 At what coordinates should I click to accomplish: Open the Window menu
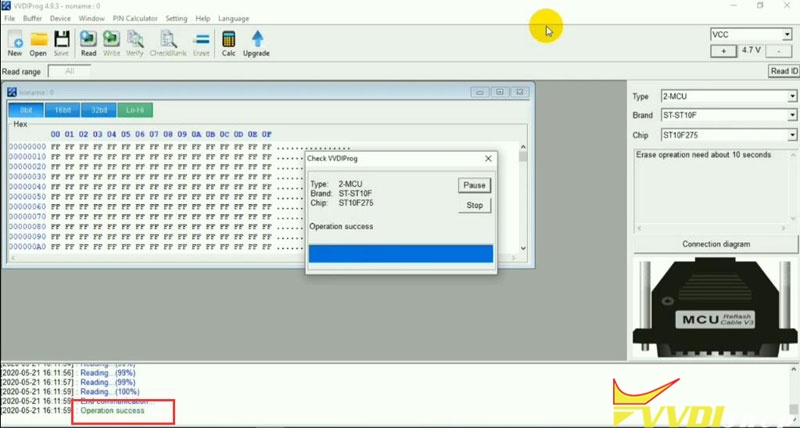click(92, 18)
